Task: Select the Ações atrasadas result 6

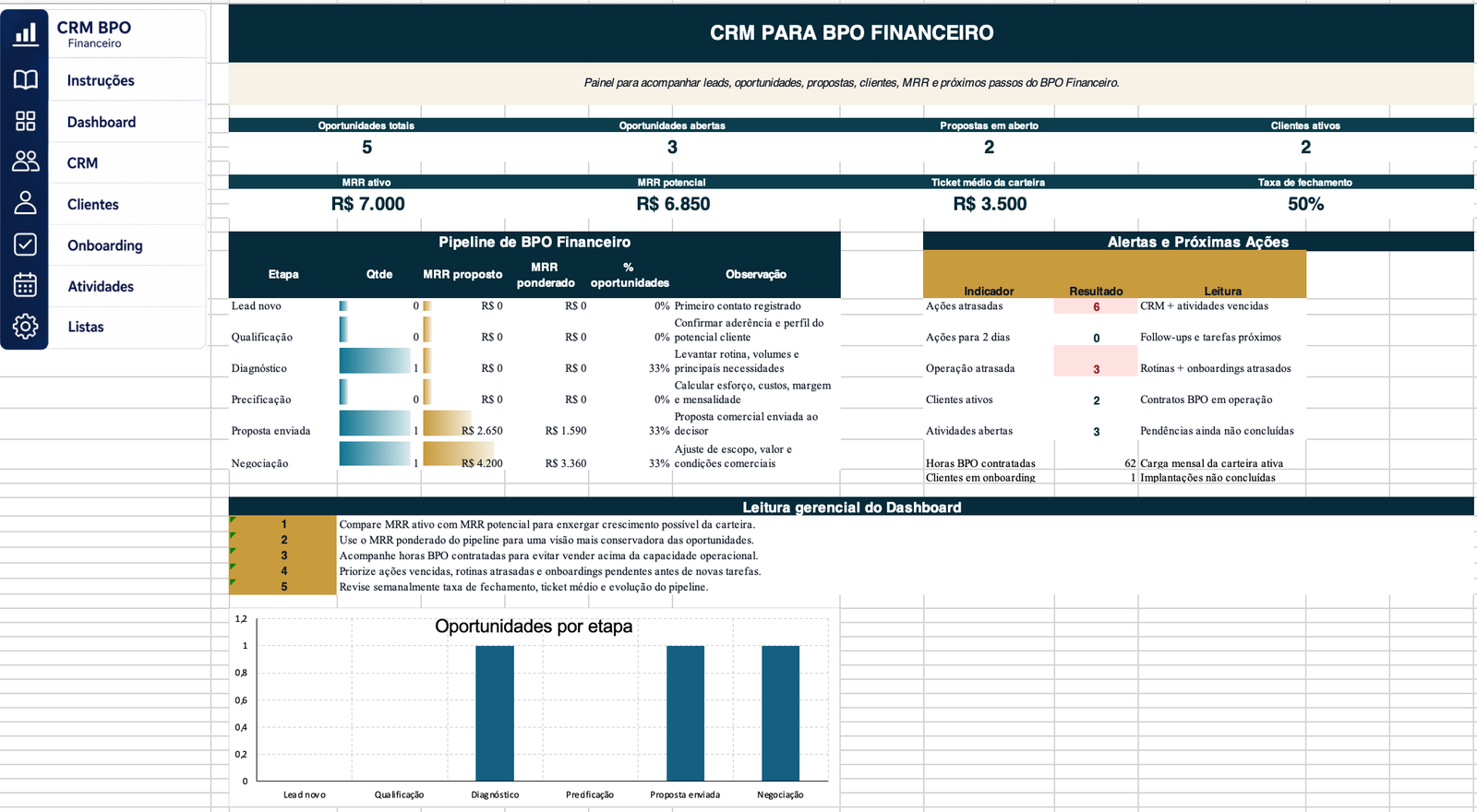Action: coord(1096,306)
